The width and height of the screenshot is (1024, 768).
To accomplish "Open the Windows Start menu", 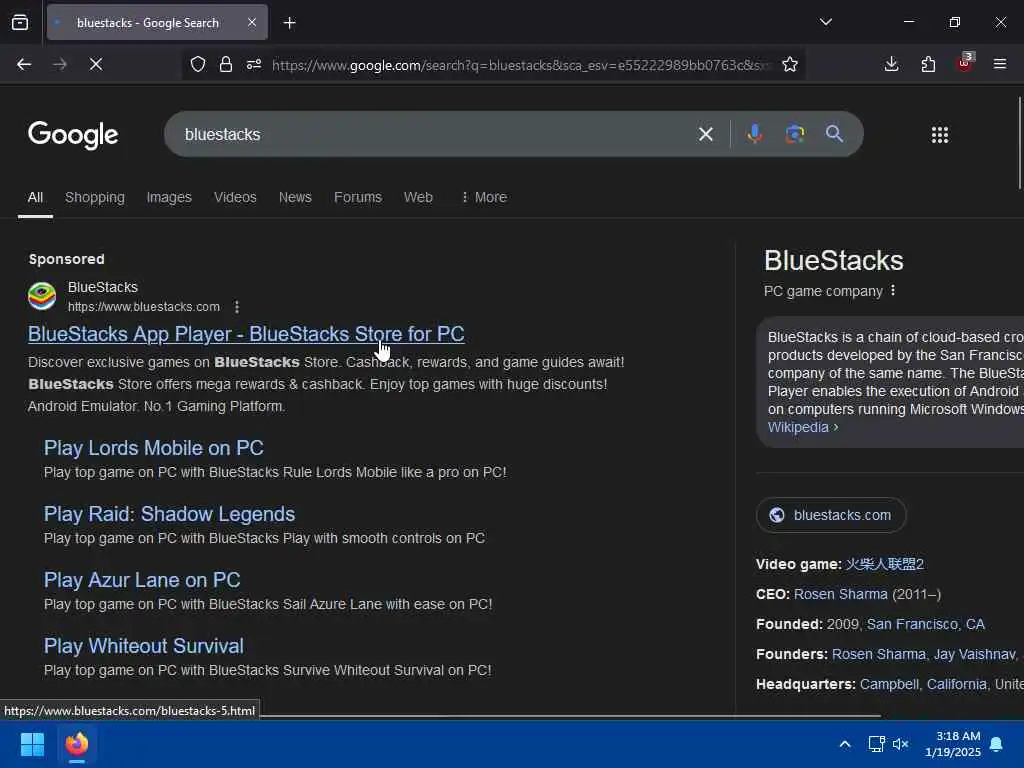I will [x=32, y=744].
